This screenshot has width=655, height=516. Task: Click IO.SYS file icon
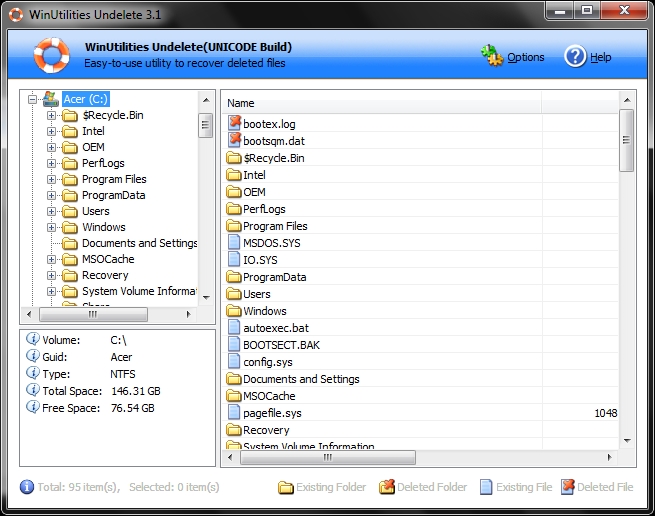tap(234, 259)
